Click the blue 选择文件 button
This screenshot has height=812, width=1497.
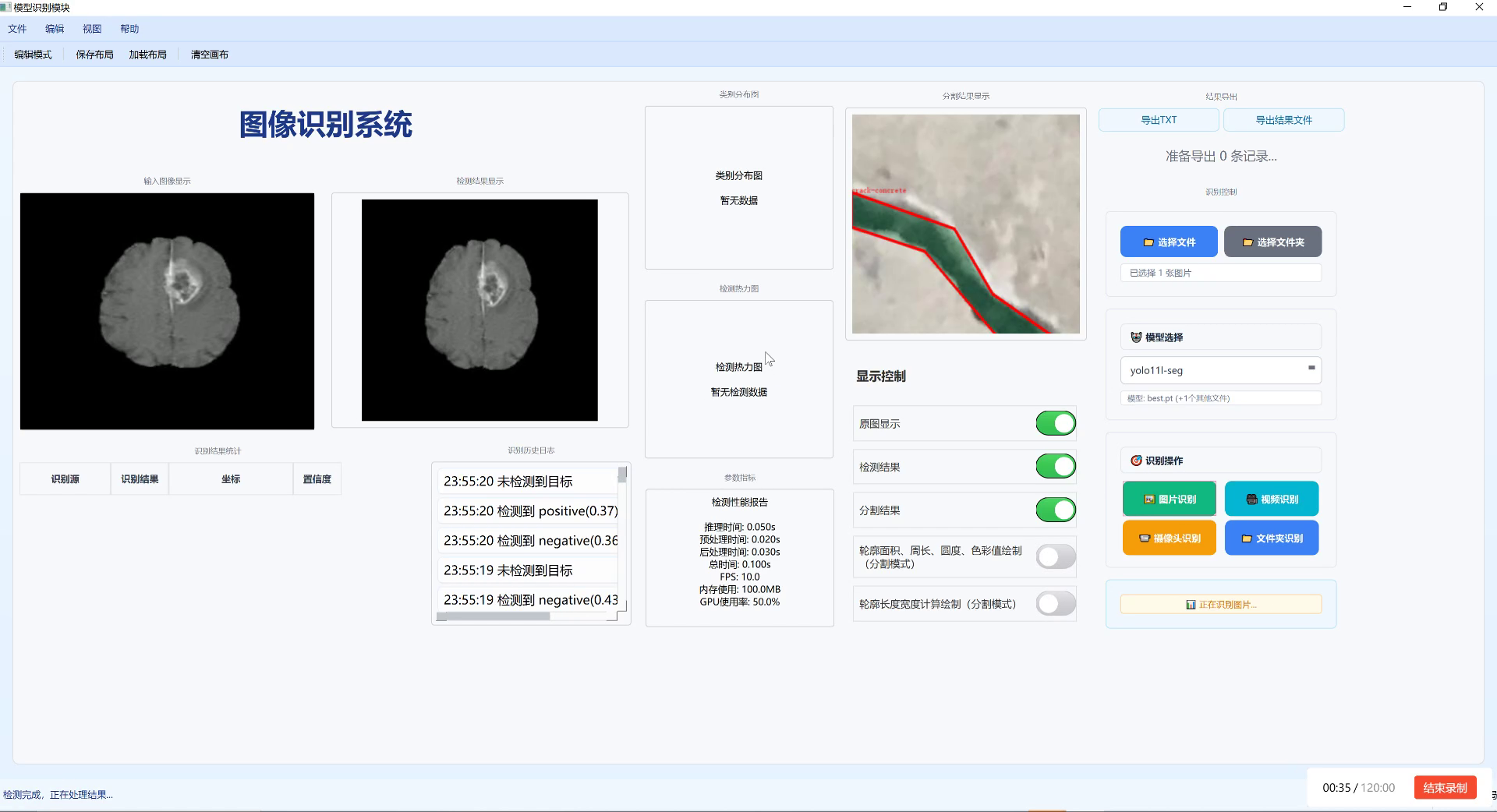point(1169,242)
